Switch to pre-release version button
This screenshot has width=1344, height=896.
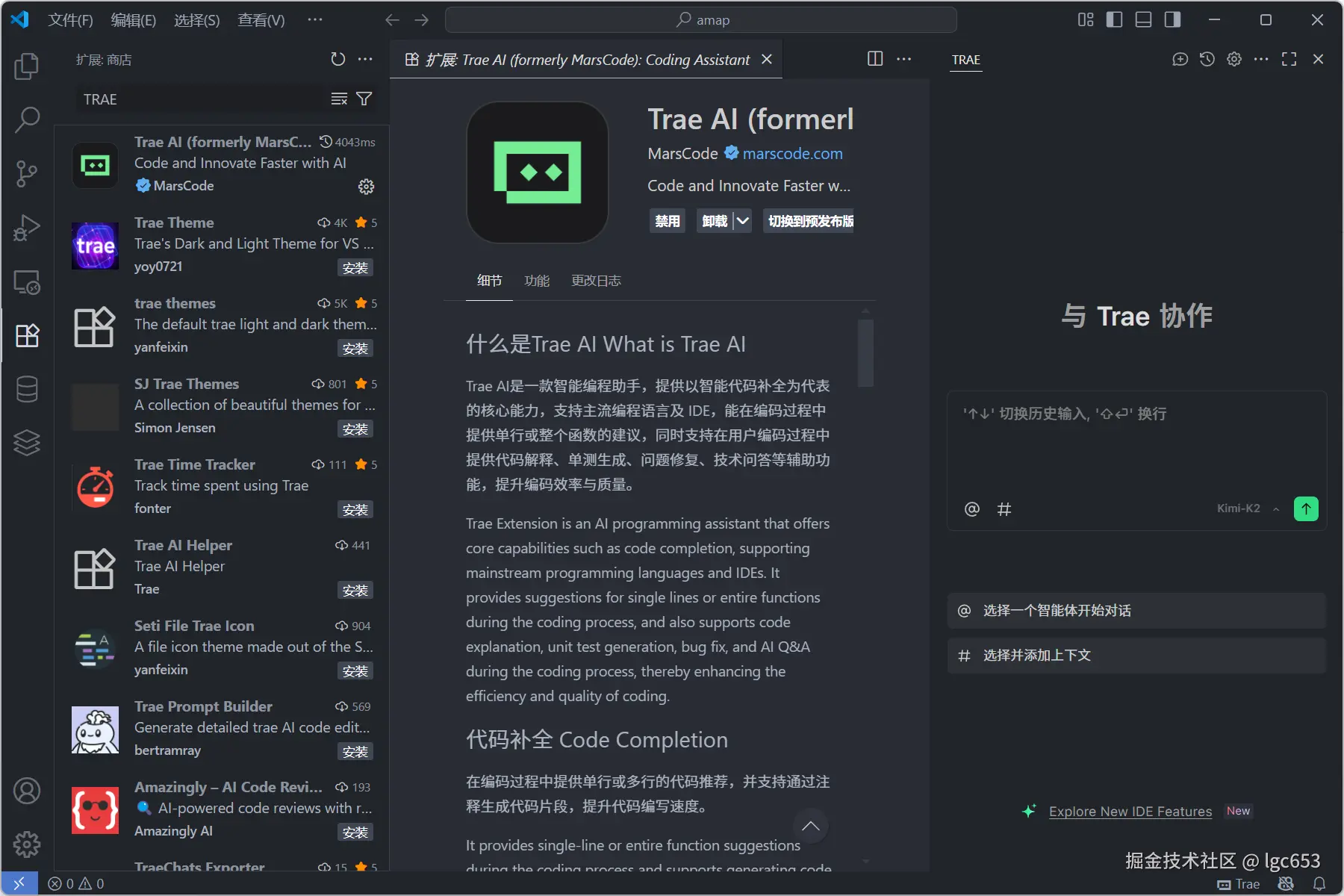tap(809, 221)
